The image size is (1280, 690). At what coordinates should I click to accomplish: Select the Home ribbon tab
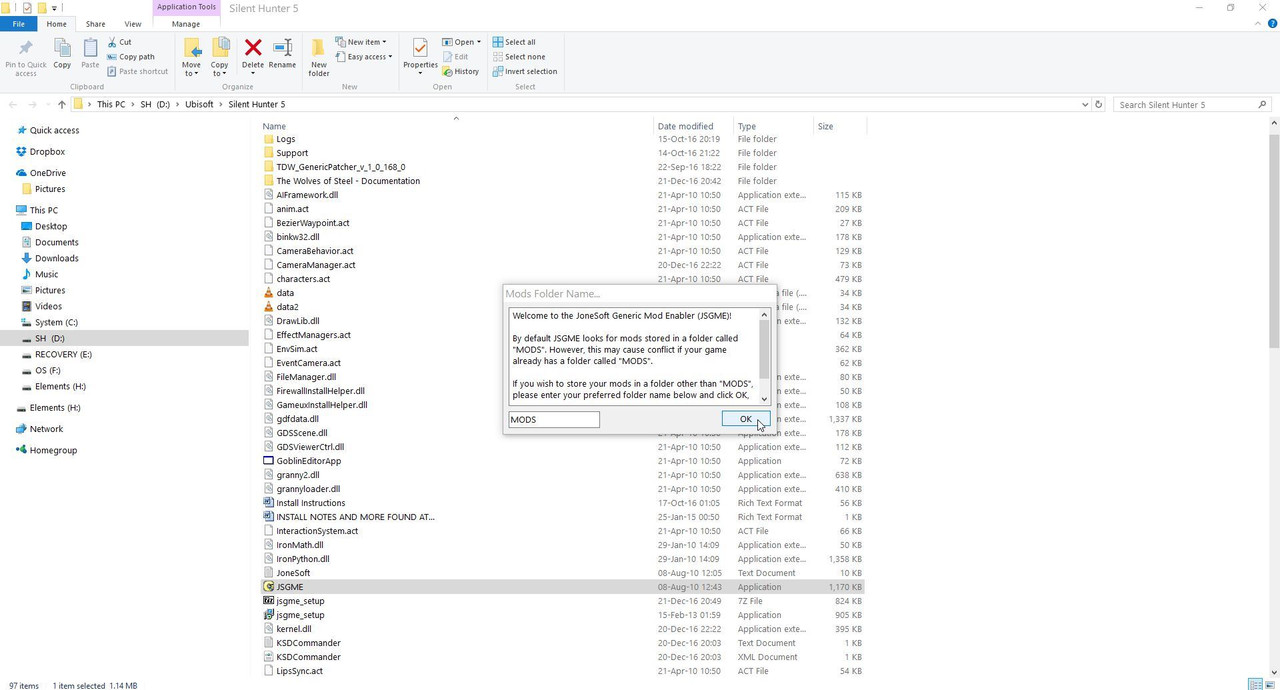pyautogui.click(x=56, y=24)
